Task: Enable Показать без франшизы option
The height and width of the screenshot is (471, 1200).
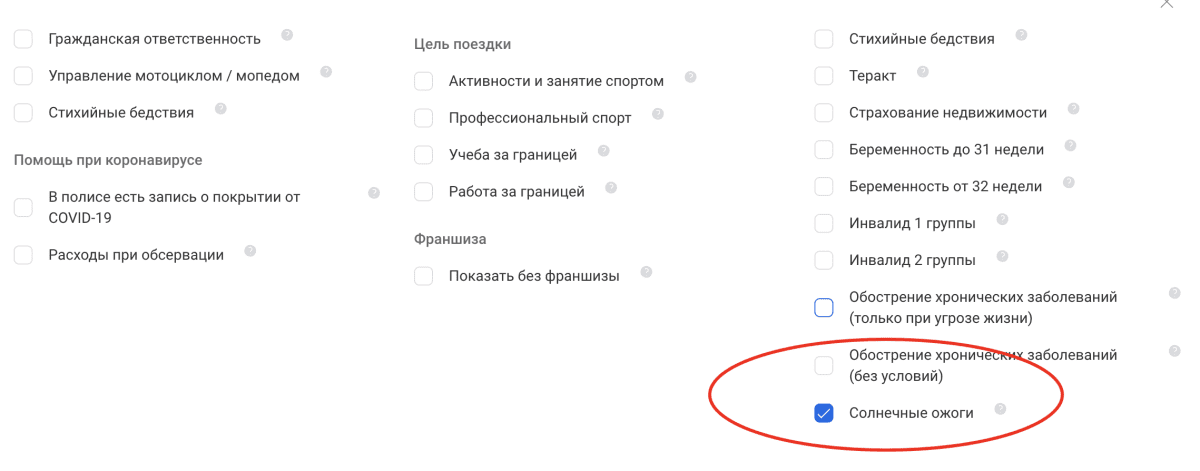Action: pos(424,276)
